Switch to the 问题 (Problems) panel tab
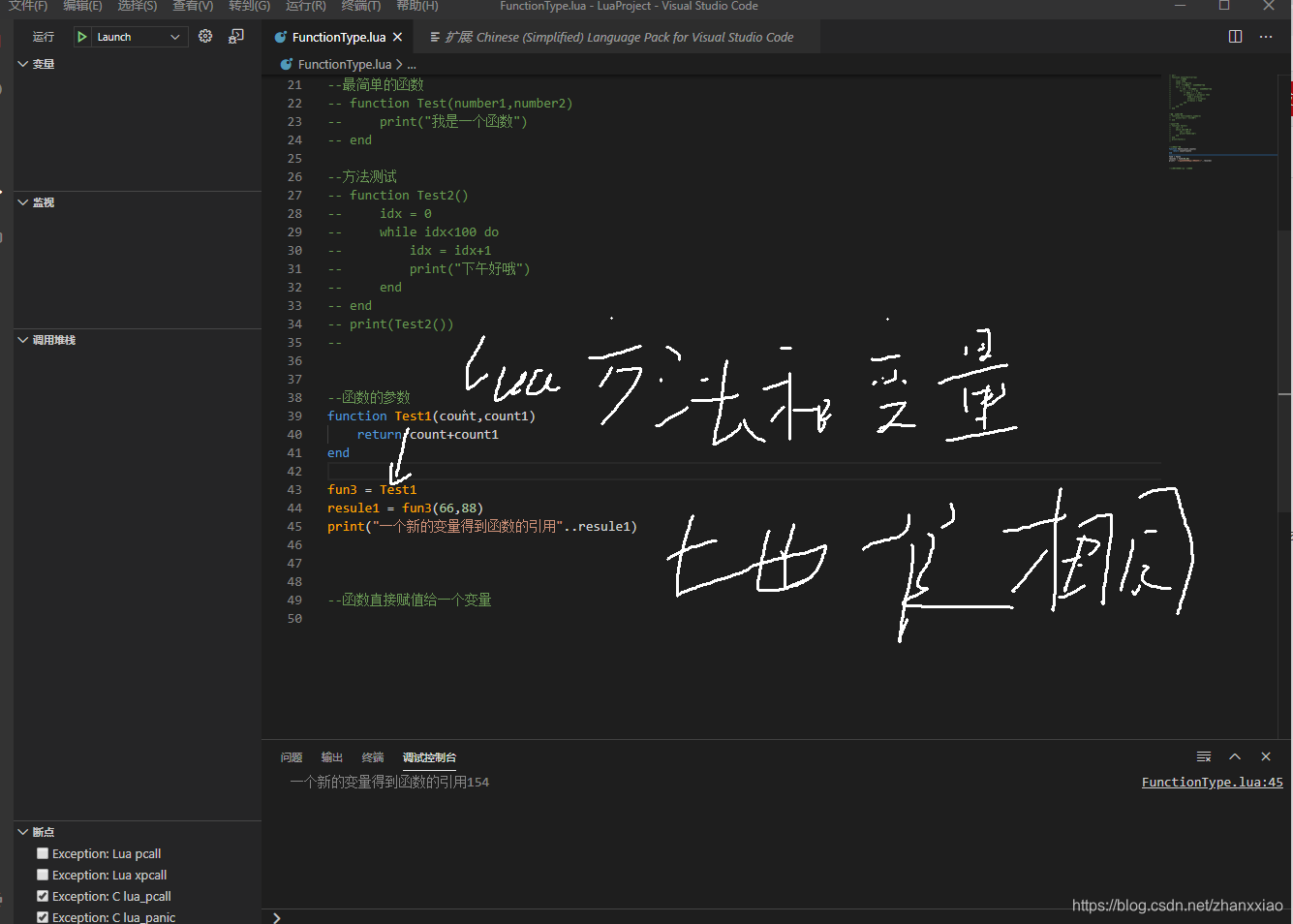Screen dimensions: 1293x924 (292, 757)
